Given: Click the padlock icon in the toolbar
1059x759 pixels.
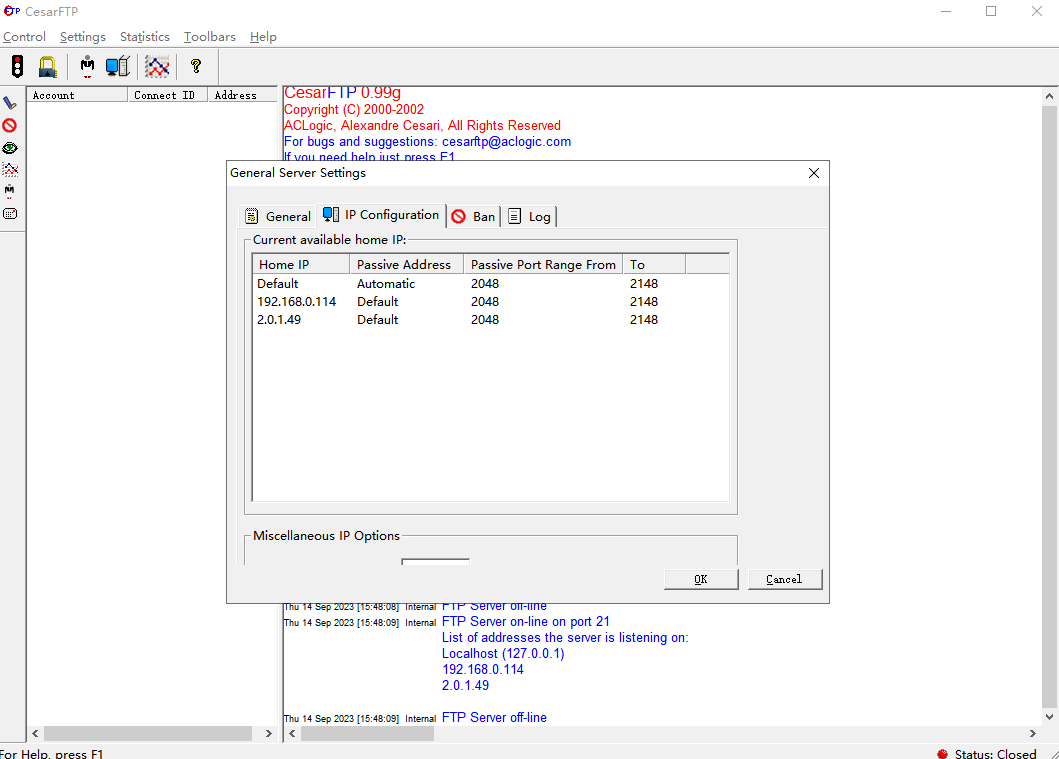Looking at the screenshot, I should pos(47,67).
